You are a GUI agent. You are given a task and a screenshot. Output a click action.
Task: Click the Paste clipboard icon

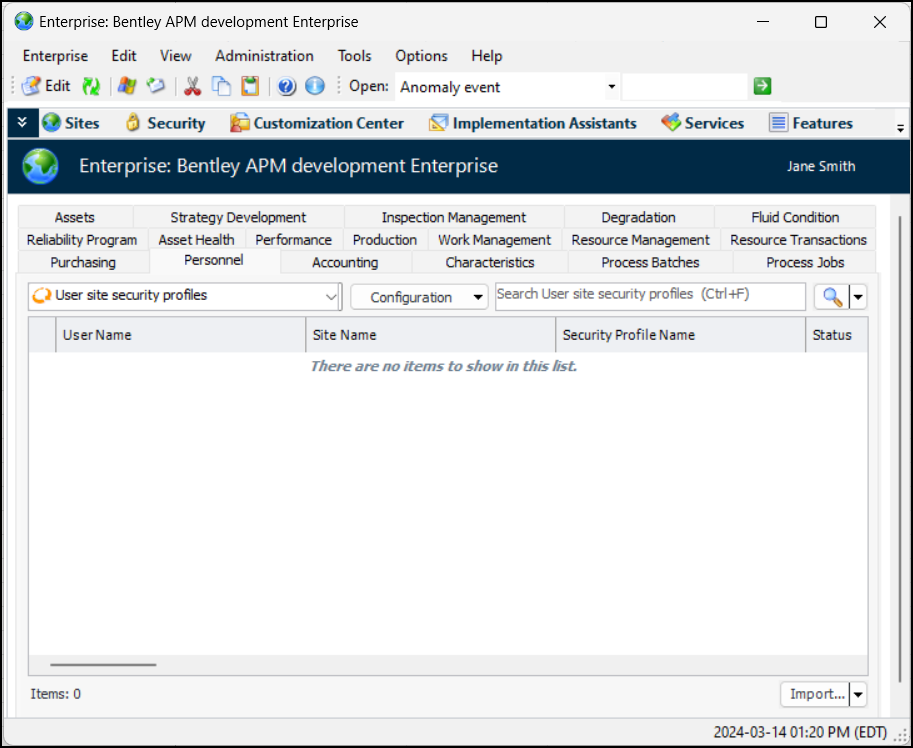pos(249,86)
